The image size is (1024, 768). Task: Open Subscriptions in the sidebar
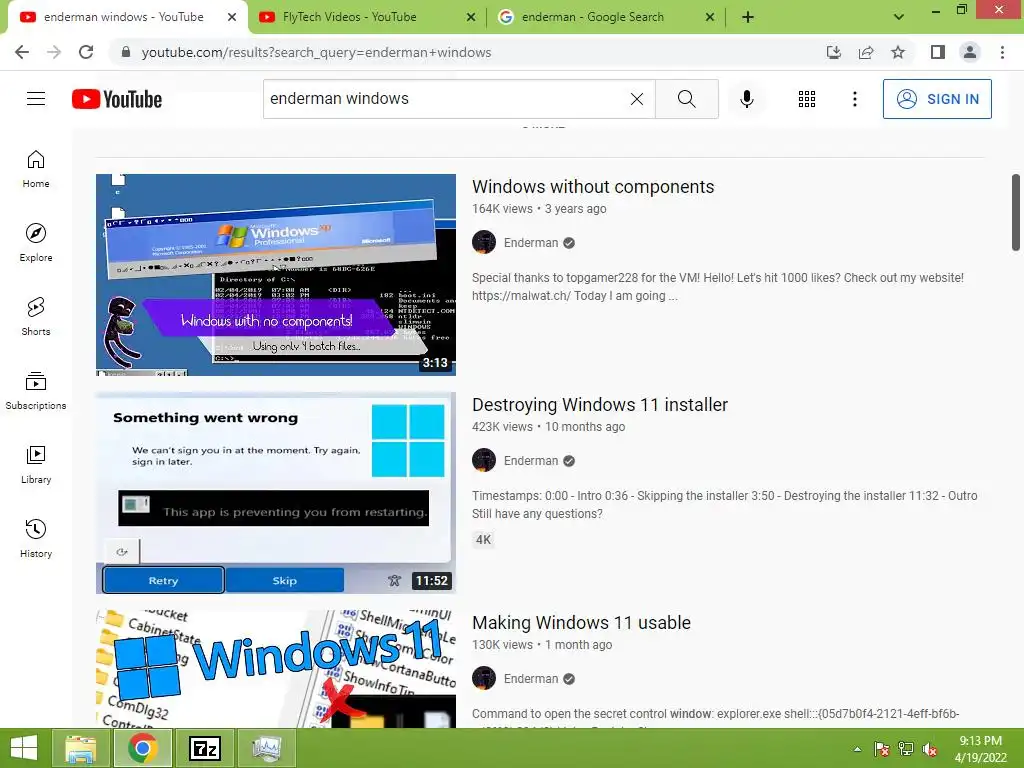click(x=36, y=391)
